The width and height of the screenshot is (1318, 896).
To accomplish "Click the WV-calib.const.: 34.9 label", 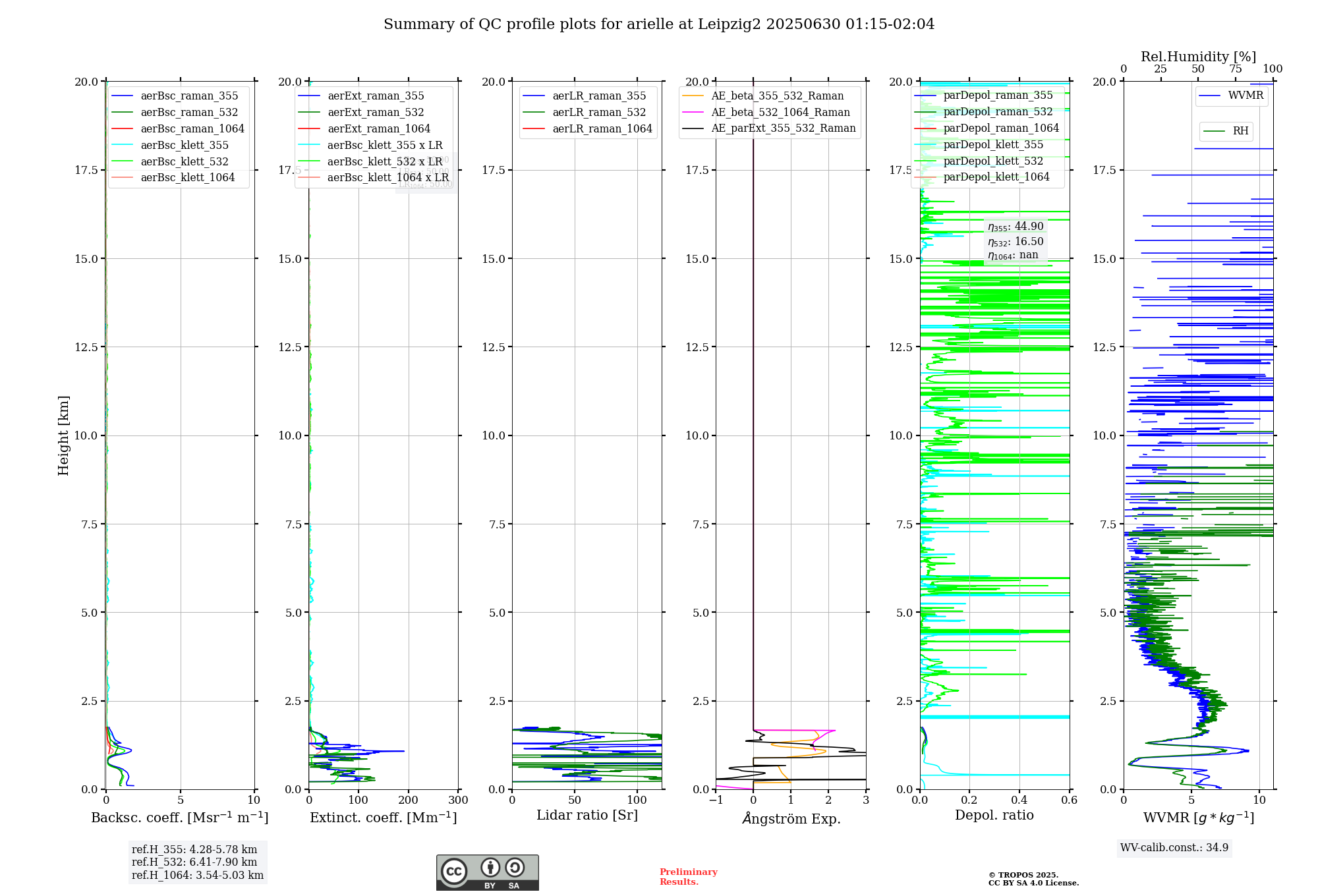I will point(1174,848).
